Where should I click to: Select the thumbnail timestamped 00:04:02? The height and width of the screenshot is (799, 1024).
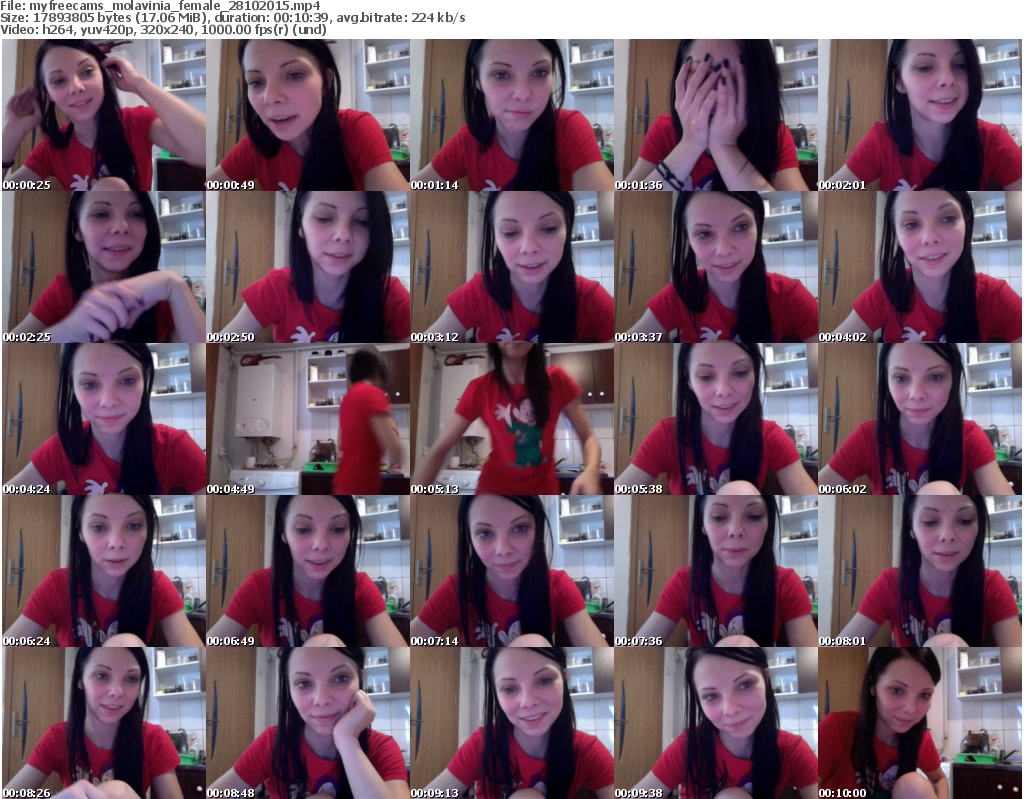[920, 267]
